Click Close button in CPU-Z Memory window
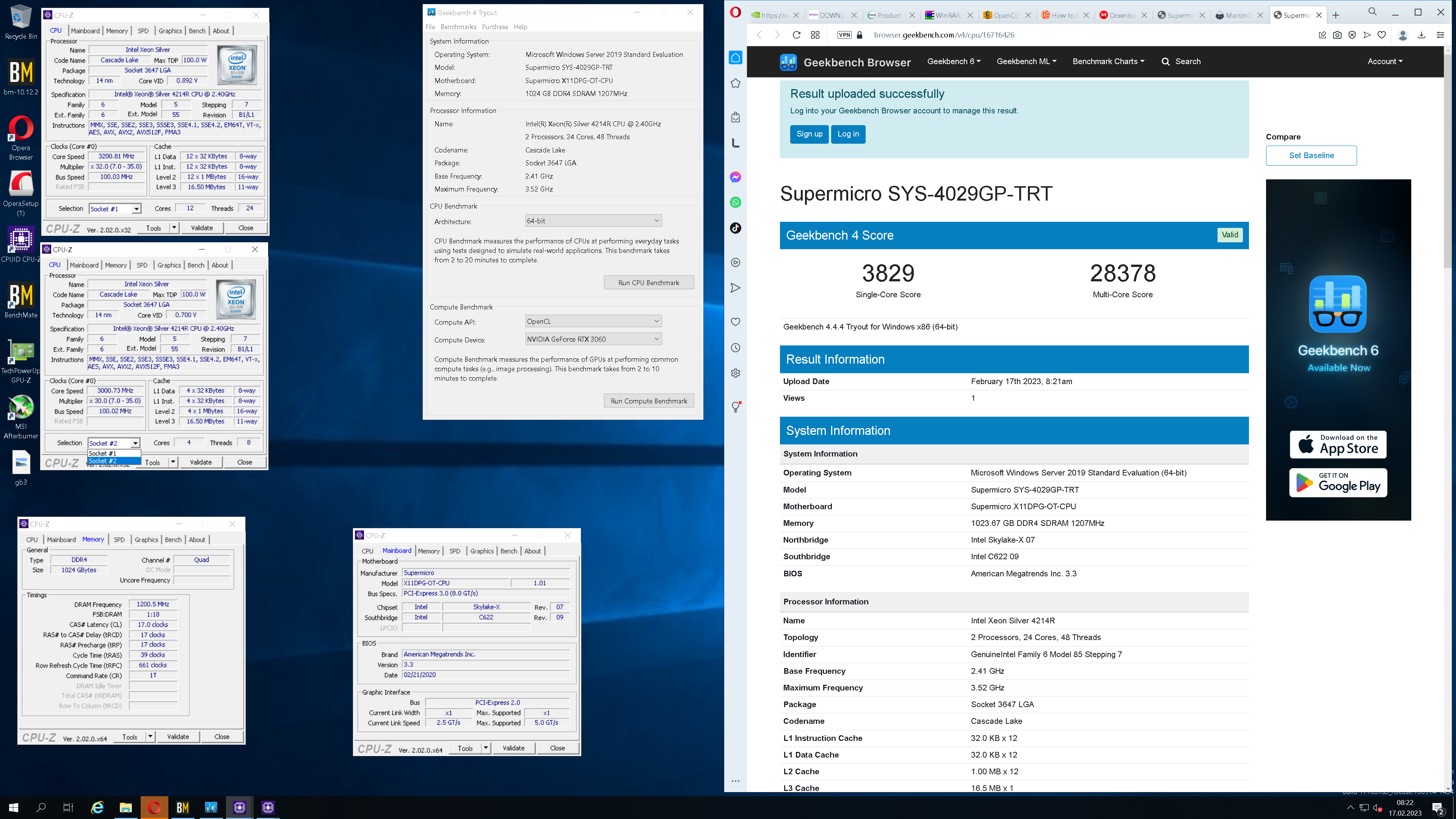This screenshot has width=1456, height=819. click(221, 736)
